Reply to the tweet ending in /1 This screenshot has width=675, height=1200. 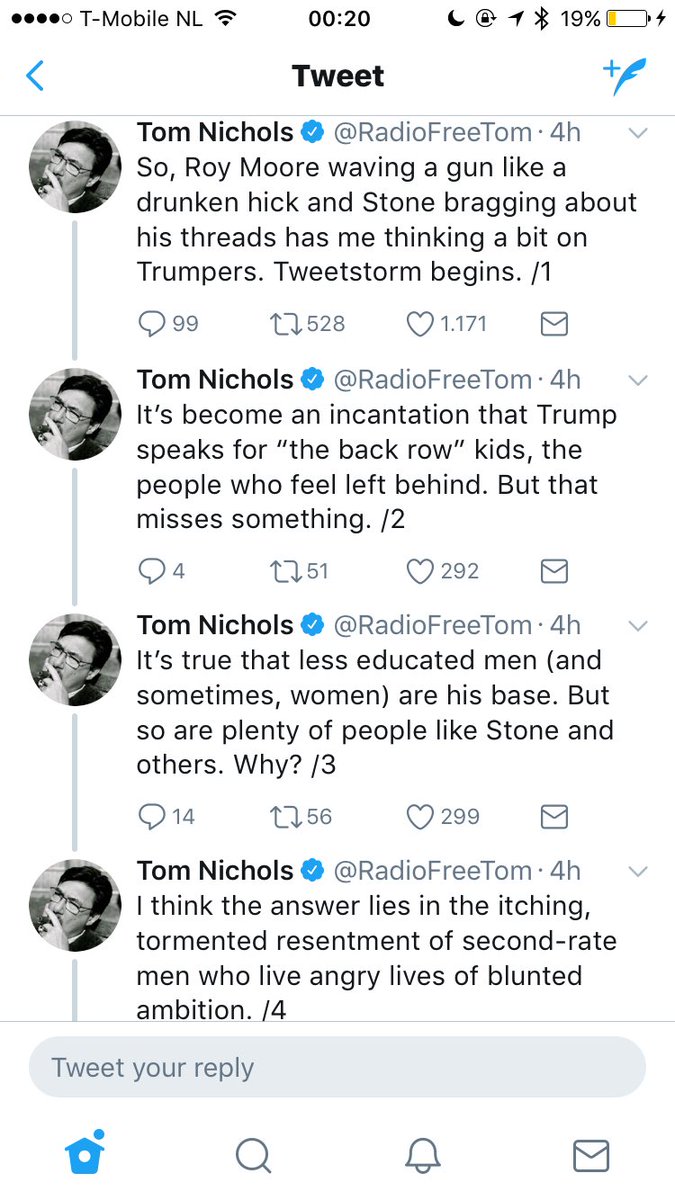[x=153, y=324]
